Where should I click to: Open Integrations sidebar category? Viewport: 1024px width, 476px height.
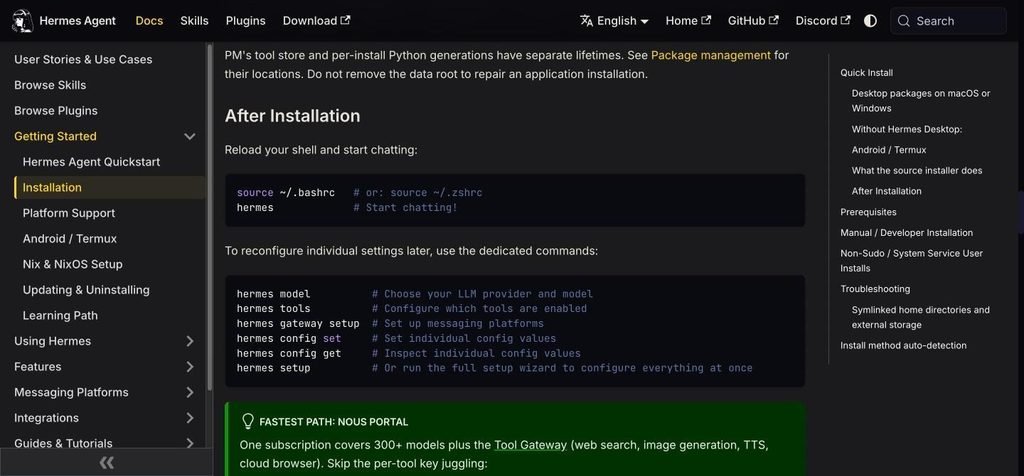pos(46,418)
